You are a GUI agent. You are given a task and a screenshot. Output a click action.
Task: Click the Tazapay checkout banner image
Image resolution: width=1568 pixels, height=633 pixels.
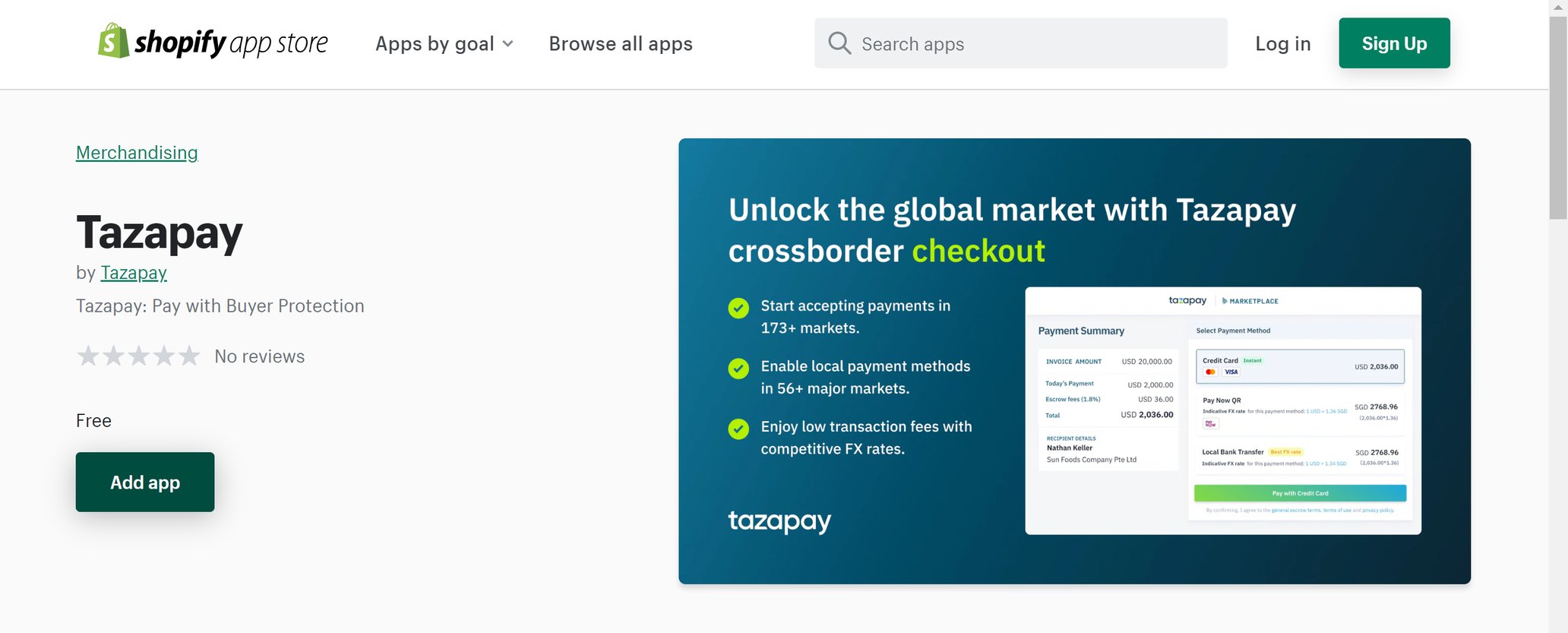coord(1074,361)
